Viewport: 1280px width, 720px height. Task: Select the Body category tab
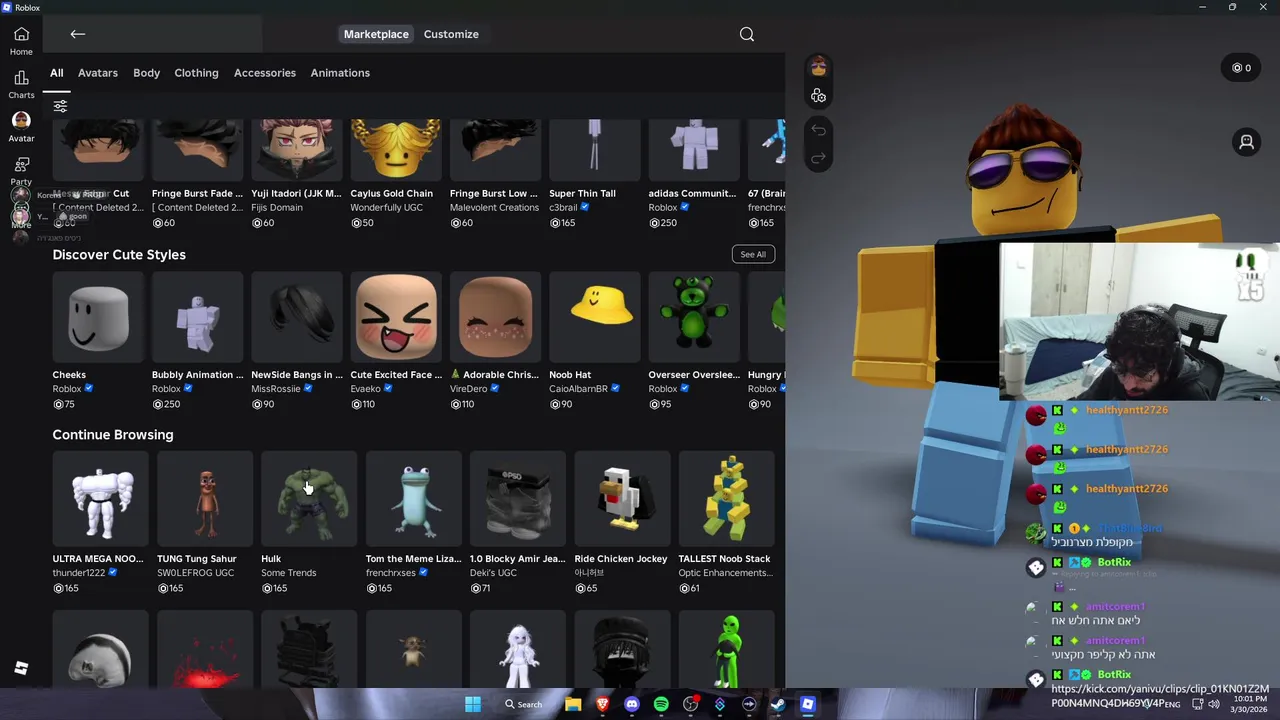pyautogui.click(x=146, y=73)
